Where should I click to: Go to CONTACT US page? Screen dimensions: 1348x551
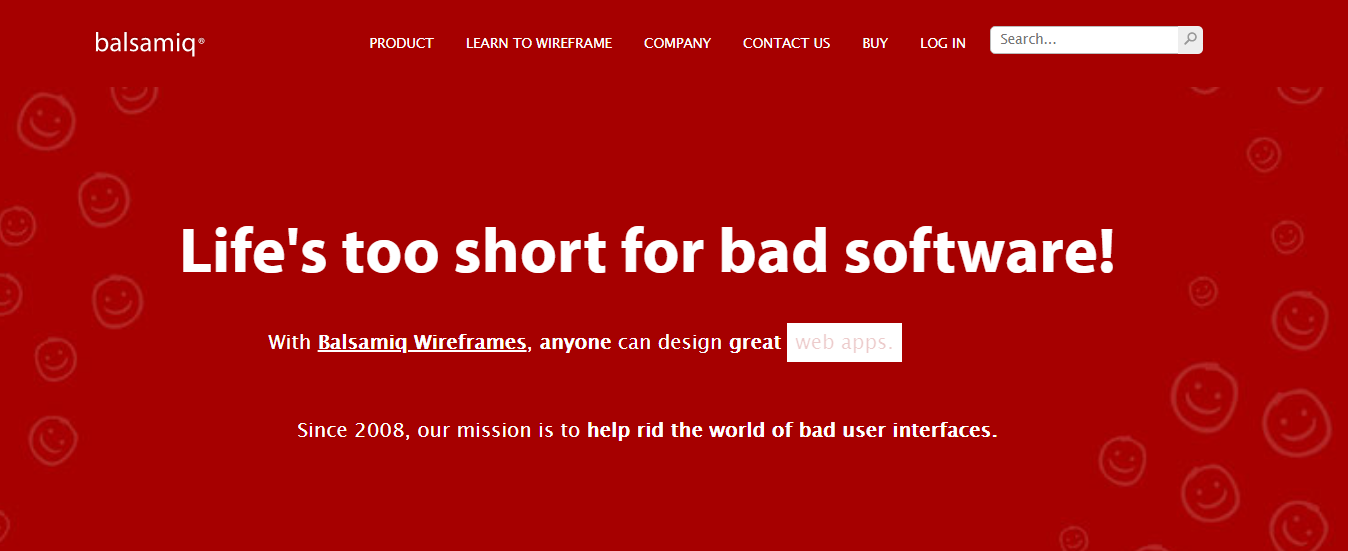coord(786,43)
